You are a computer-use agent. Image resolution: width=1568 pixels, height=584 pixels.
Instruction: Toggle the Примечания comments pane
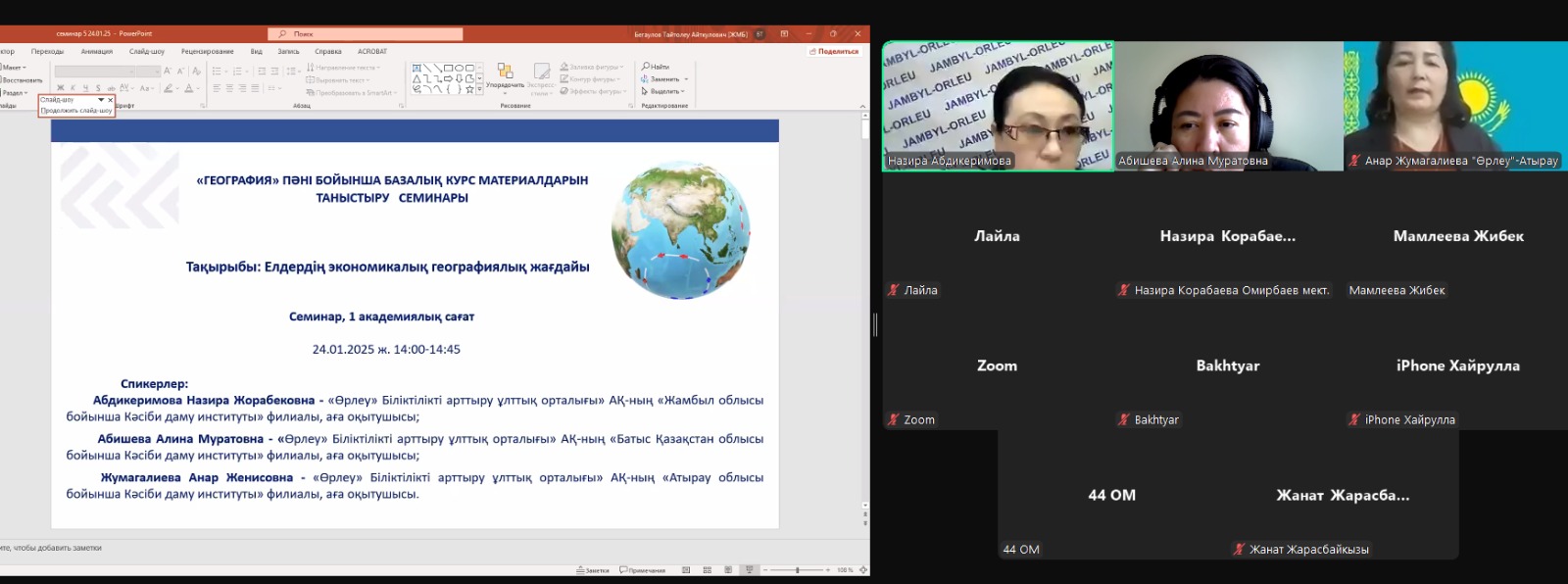[x=642, y=570]
